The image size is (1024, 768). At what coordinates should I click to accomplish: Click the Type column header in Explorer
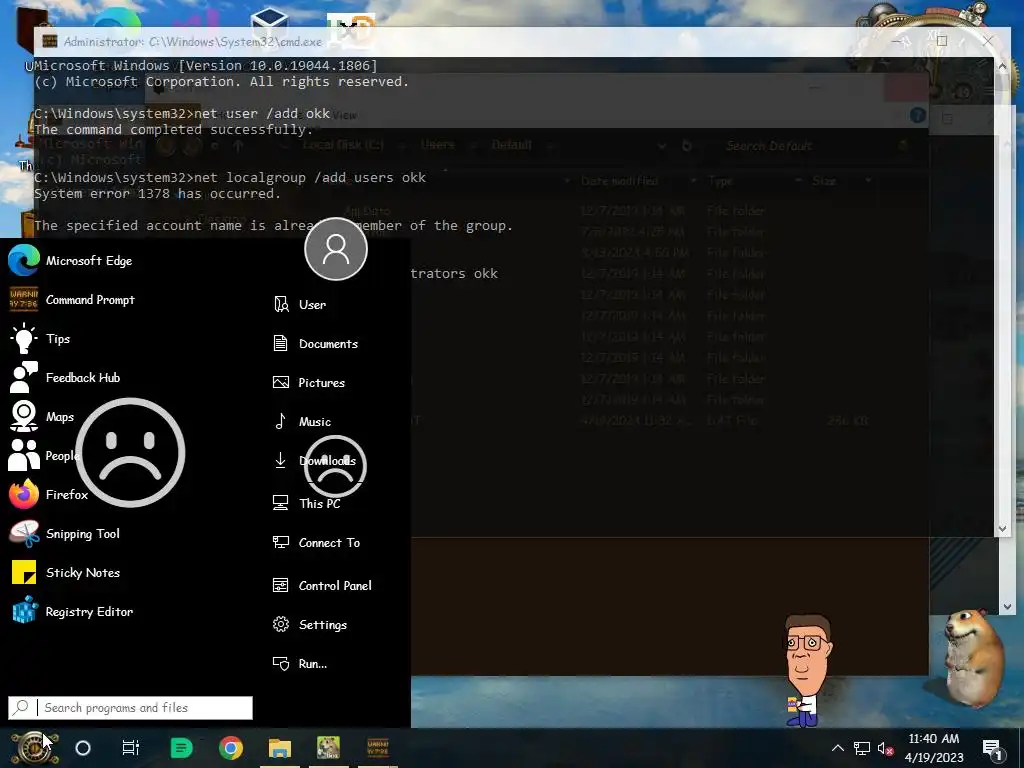(x=720, y=181)
